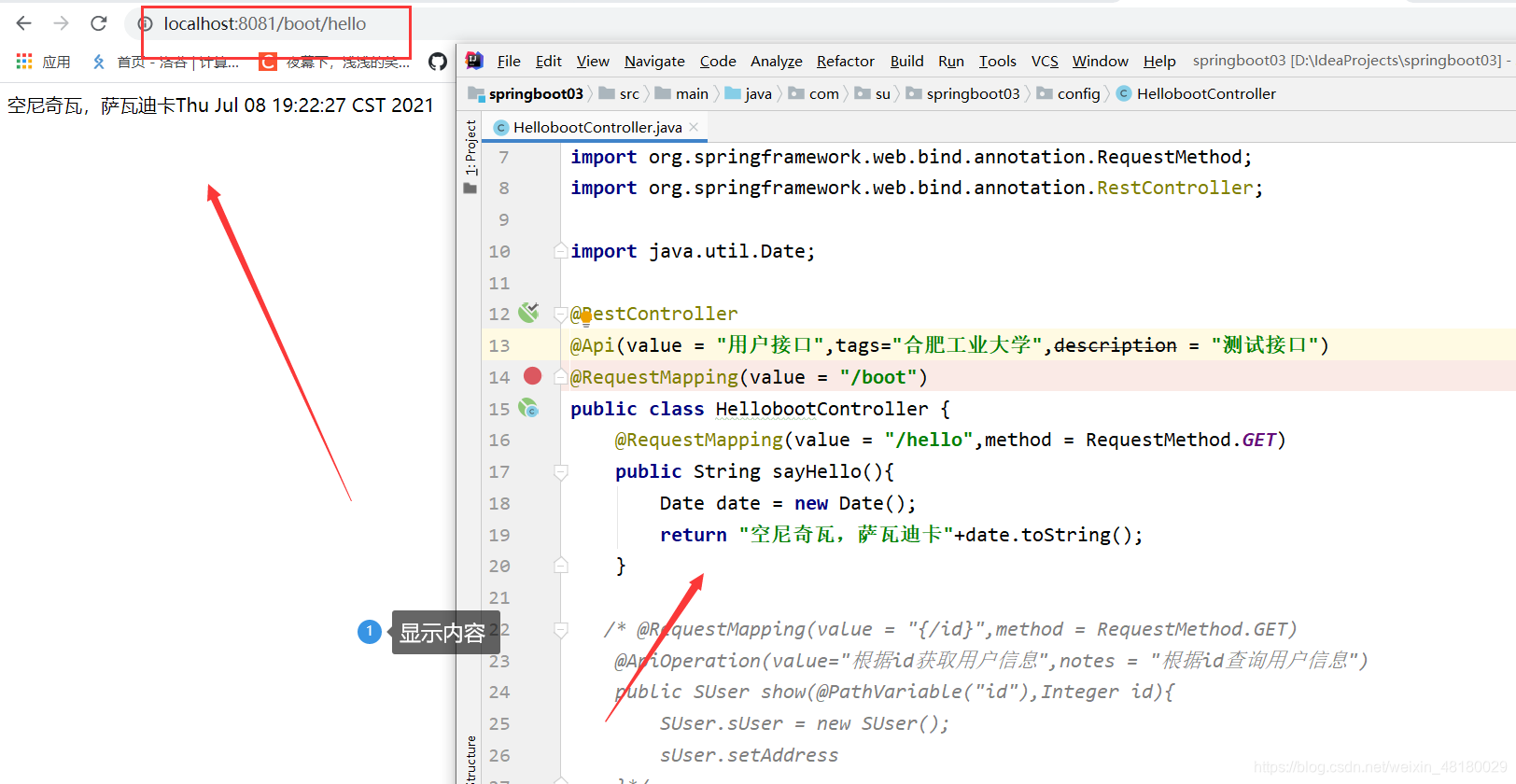
Task: Toggle the 1: Project tool window
Action: point(470,147)
